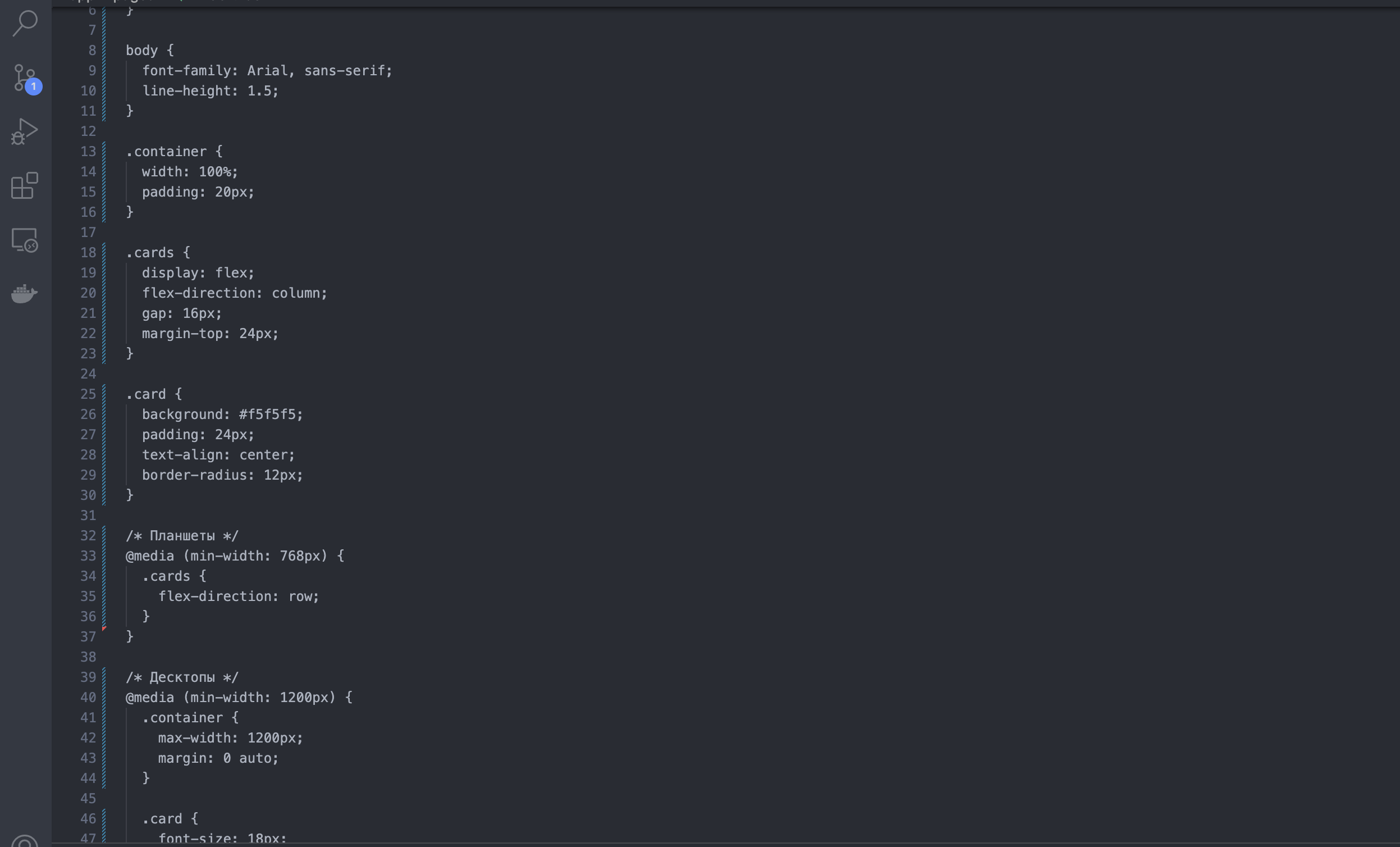1400x847 pixels.
Task: Open the Docker whale panel
Action: 25,293
